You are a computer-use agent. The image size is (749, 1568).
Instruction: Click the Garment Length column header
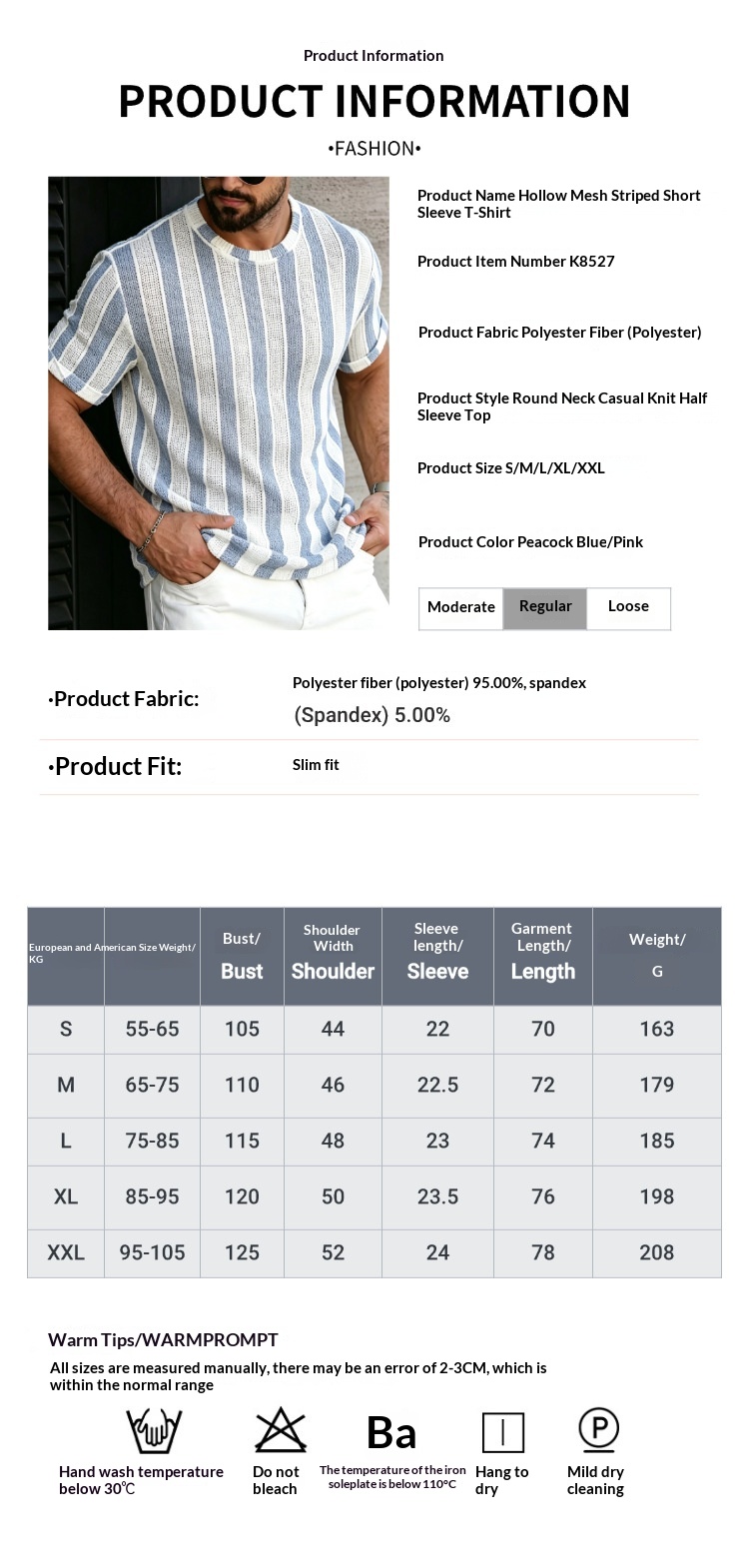click(543, 956)
